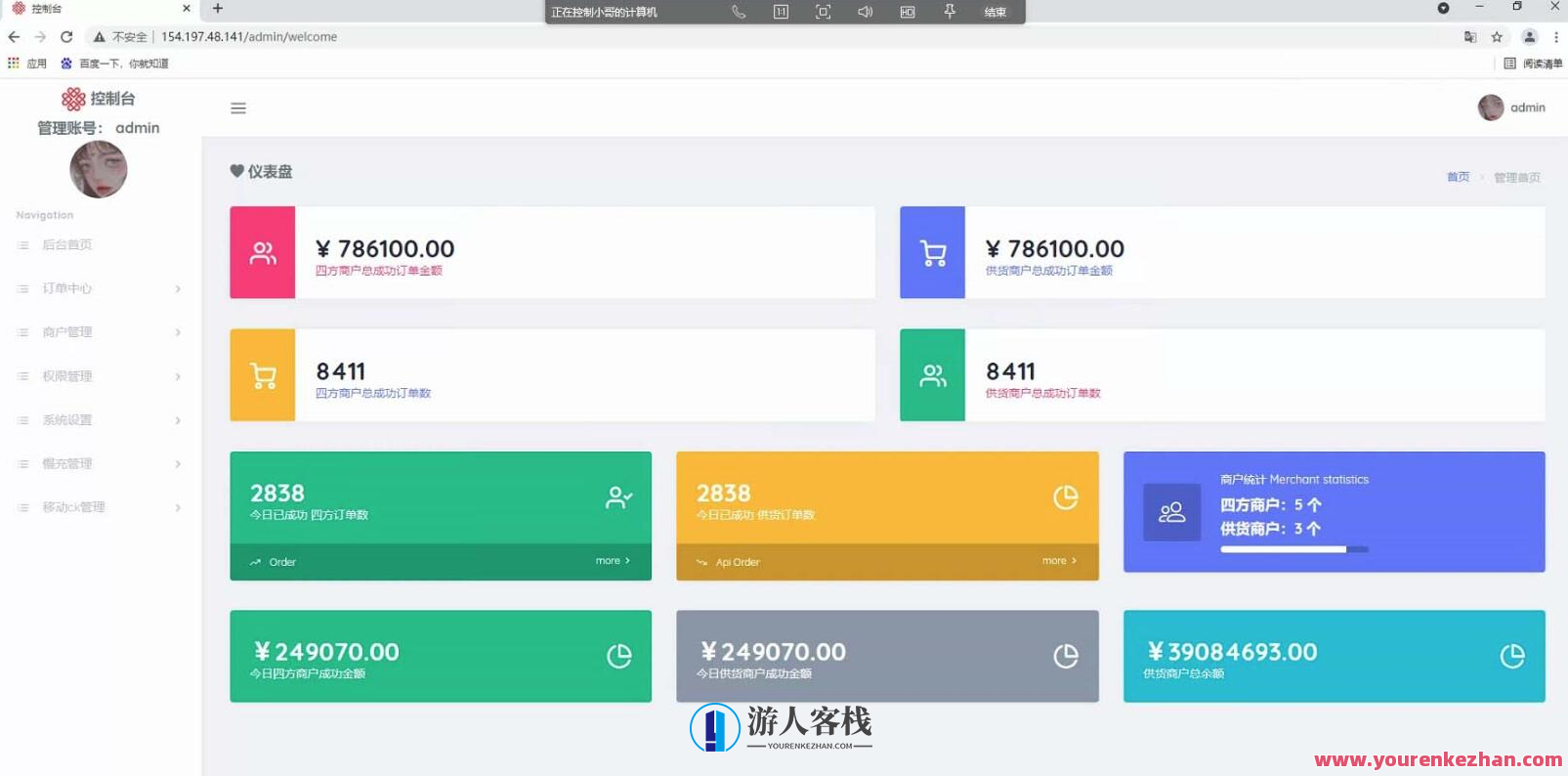This screenshot has height=776, width=1568.
Task: Click admin username in top right
Action: (x=1528, y=108)
